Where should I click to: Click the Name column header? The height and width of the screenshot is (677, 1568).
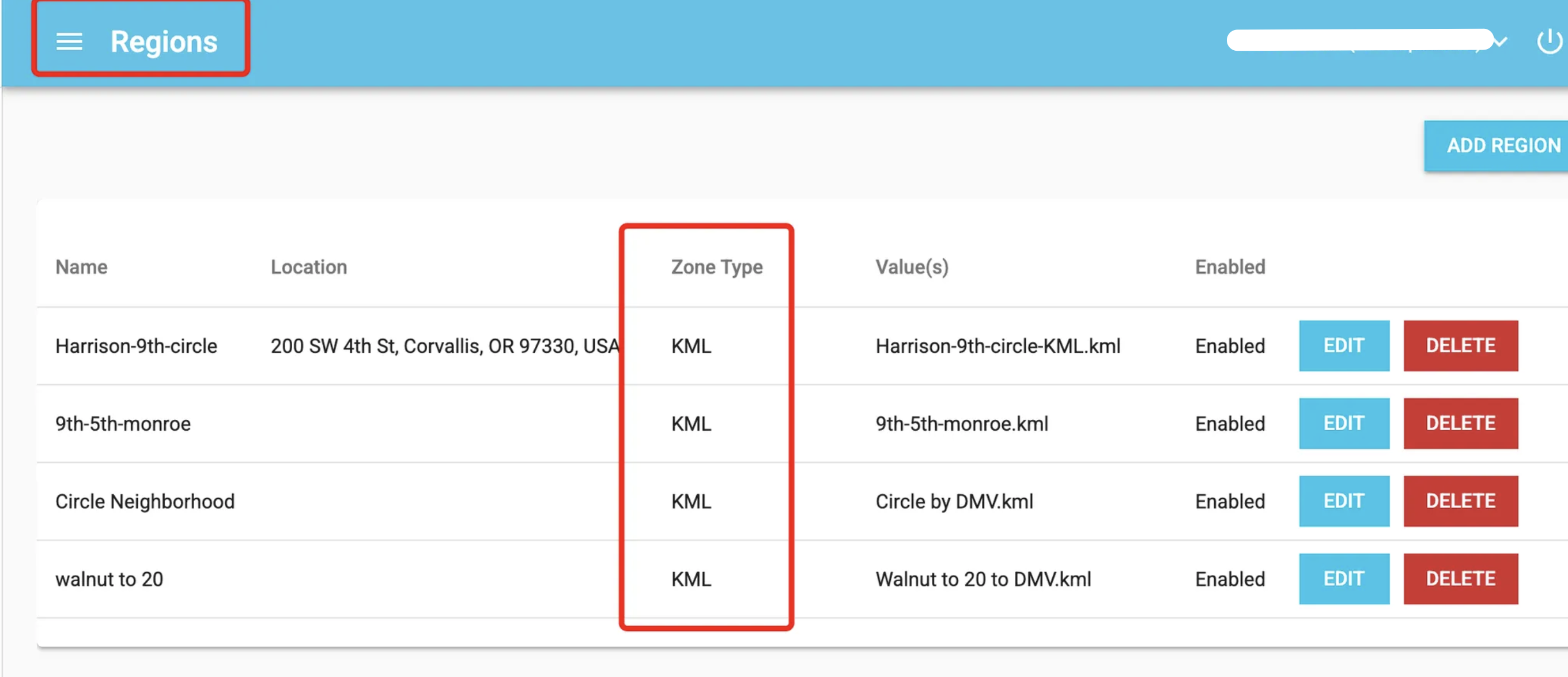pos(81,267)
